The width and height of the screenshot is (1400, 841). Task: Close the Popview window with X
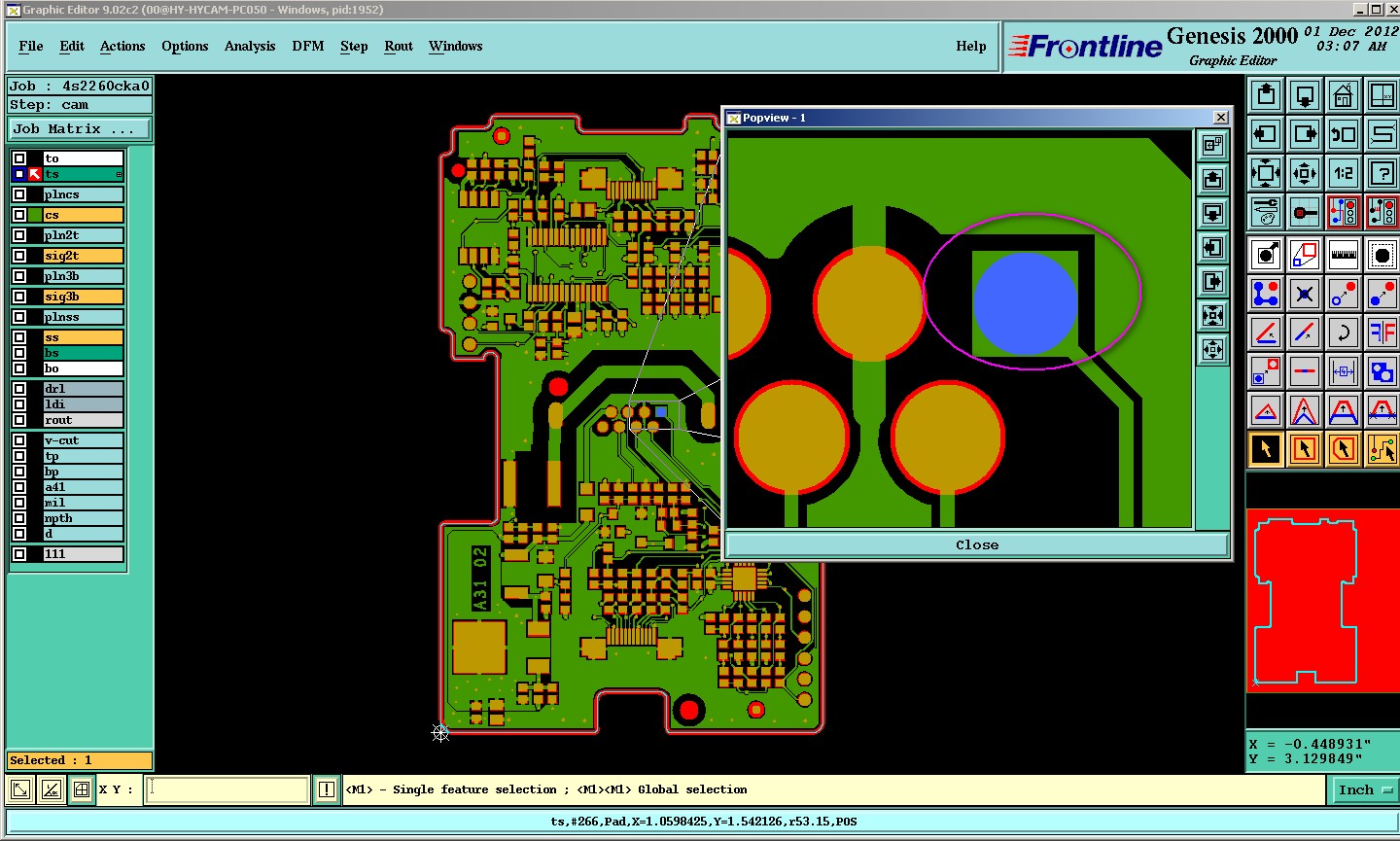[1221, 118]
